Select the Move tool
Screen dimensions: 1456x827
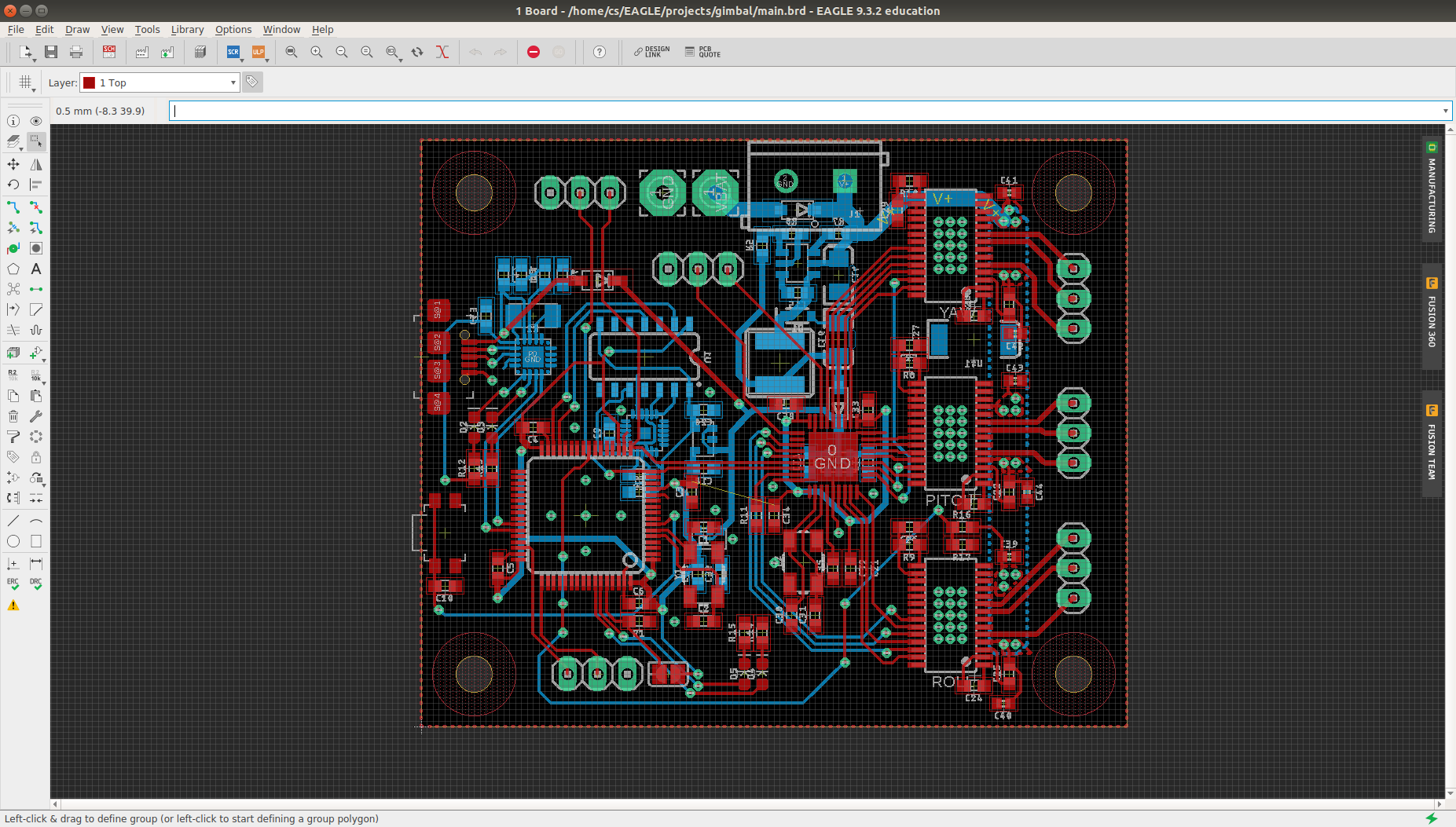click(x=13, y=164)
